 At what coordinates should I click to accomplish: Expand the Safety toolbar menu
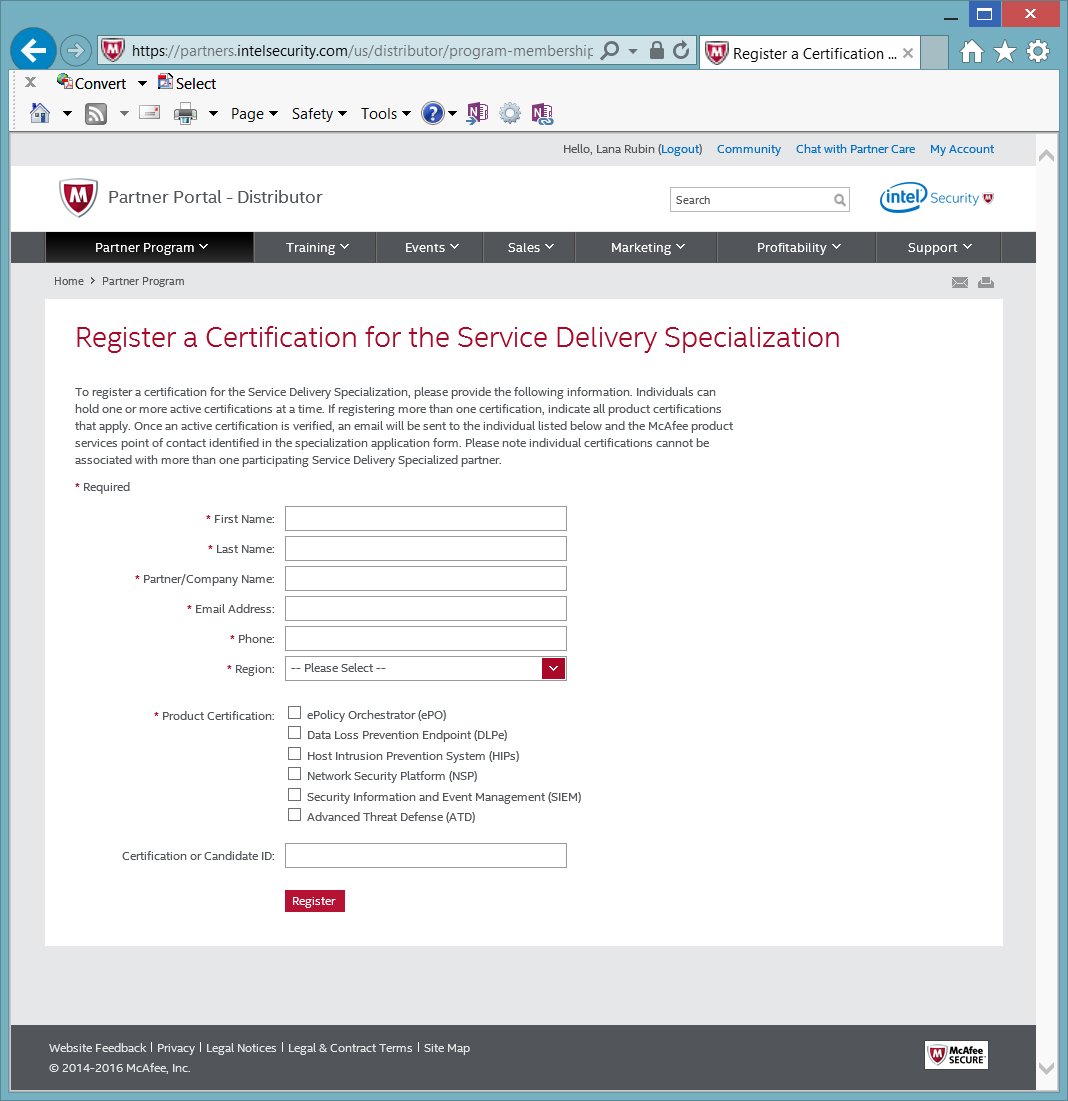click(x=318, y=114)
